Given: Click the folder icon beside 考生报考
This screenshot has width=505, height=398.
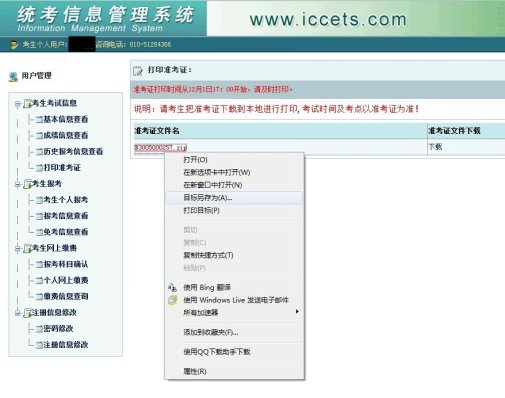Looking at the screenshot, I should pos(27,184).
